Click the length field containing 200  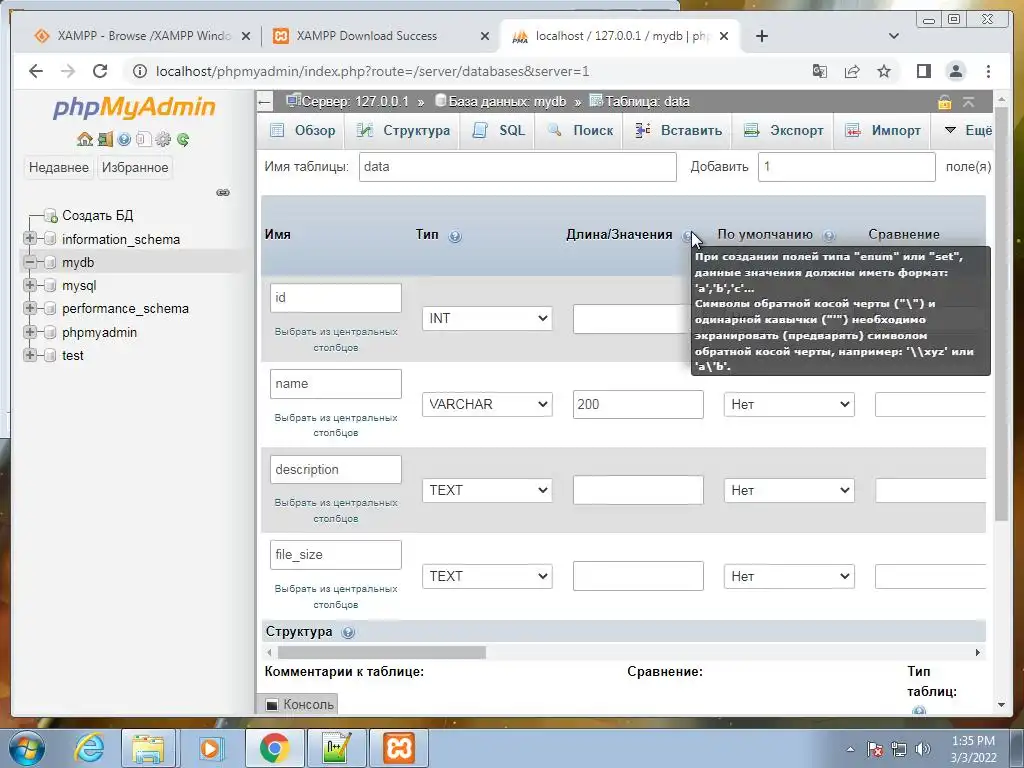(638, 404)
